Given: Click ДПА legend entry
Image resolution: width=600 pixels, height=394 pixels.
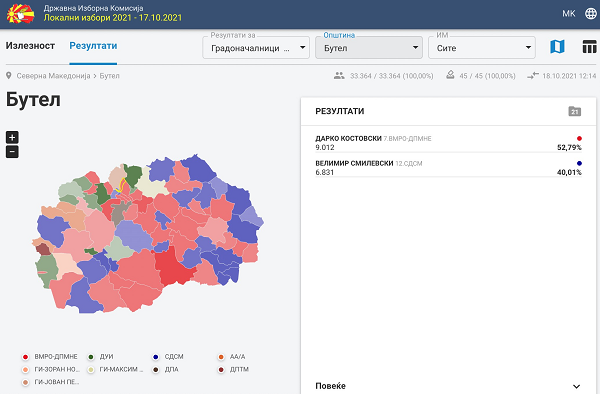Looking at the screenshot, I should pos(165,370).
